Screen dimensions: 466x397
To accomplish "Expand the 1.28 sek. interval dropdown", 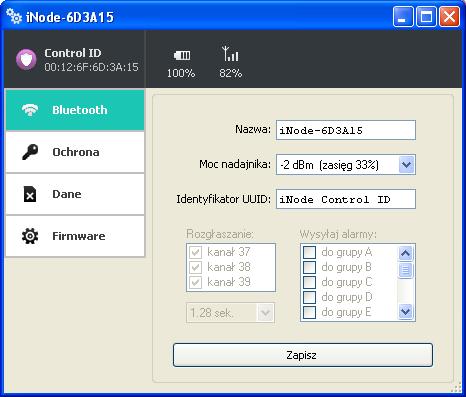I will [230, 313].
